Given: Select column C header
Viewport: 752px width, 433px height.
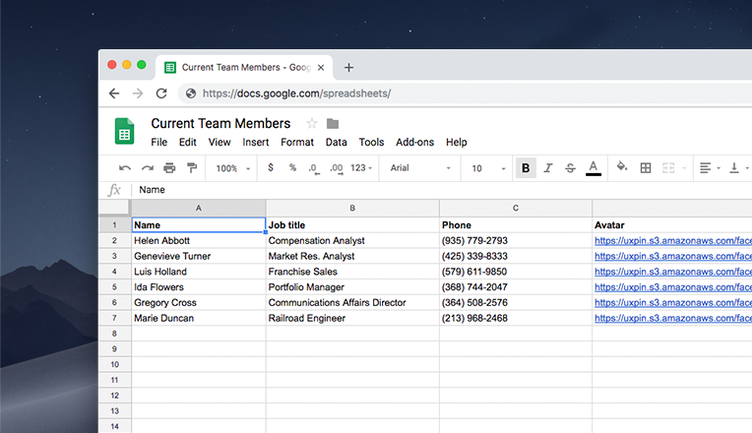Looking at the screenshot, I should pos(516,208).
